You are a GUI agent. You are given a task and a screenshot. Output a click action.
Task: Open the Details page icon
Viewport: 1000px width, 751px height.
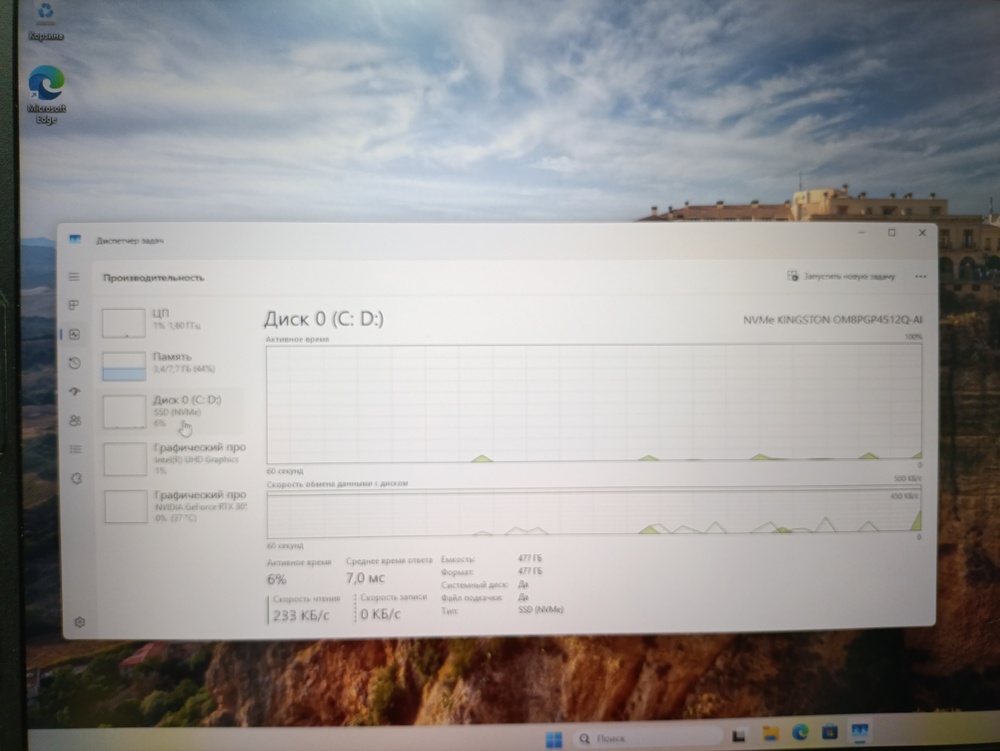coord(75,450)
